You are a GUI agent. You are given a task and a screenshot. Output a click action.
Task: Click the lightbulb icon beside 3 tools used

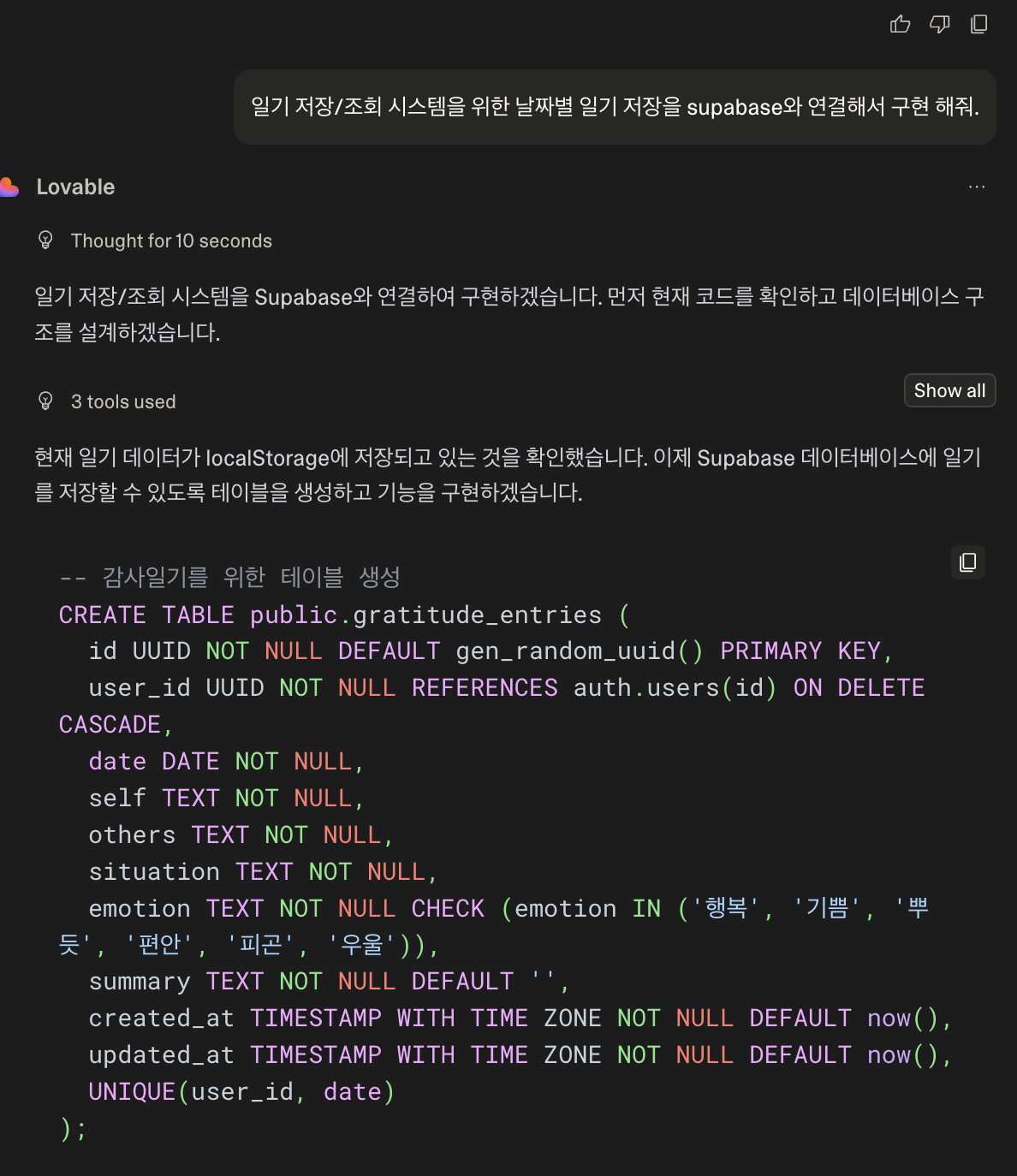pos(46,401)
